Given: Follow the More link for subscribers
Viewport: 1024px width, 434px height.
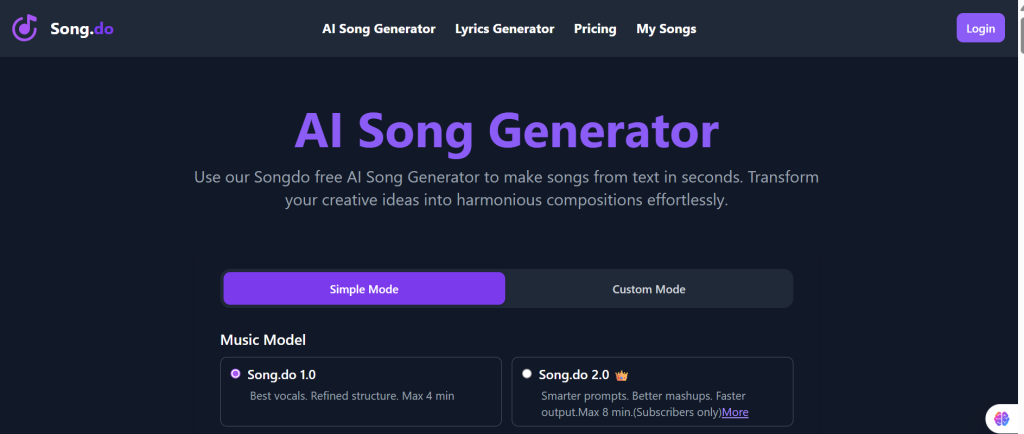Looking at the screenshot, I should [x=735, y=412].
